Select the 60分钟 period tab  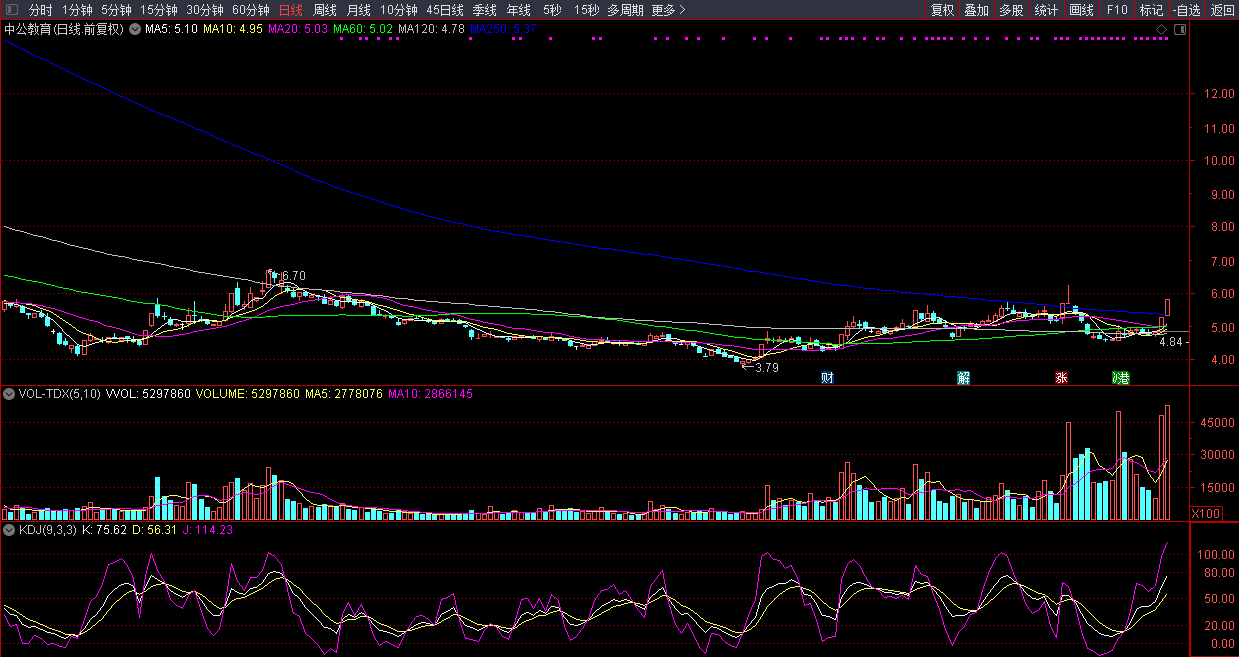point(250,10)
